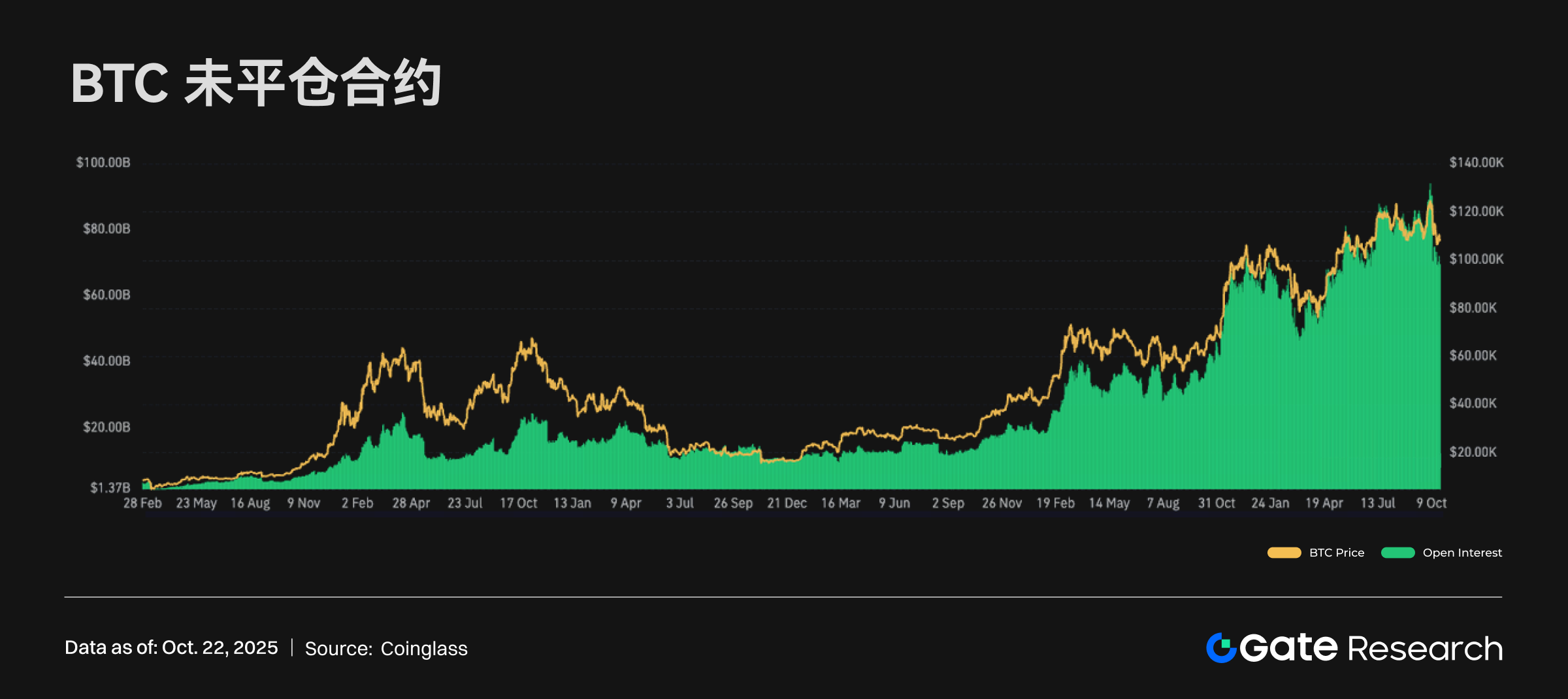The image size is (1568, 699).
Task: Click the Data as of Oct. 22, 2025 text
Action: click(x=171, y=647)
